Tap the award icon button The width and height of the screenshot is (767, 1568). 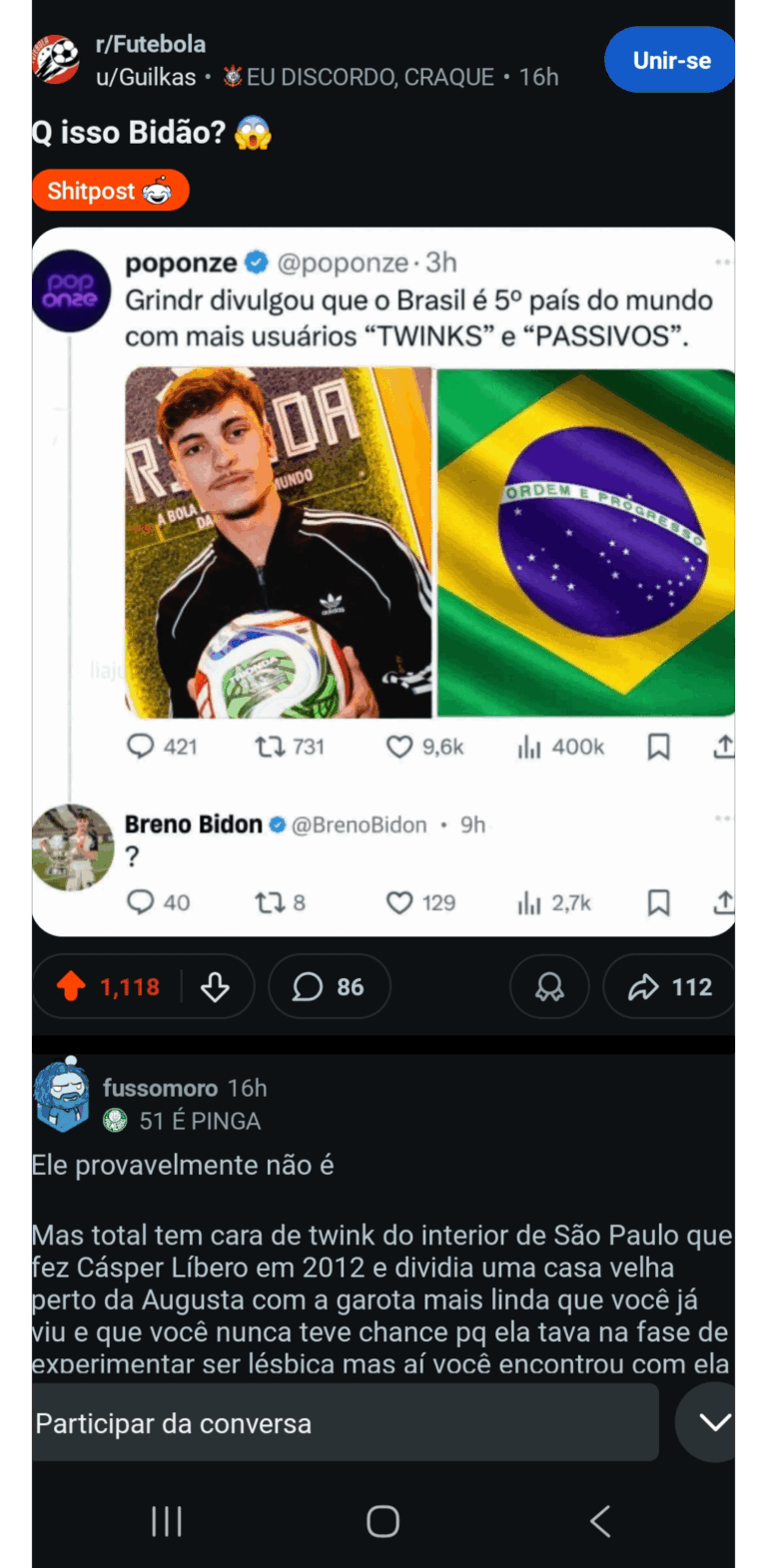tap(549, 987)
